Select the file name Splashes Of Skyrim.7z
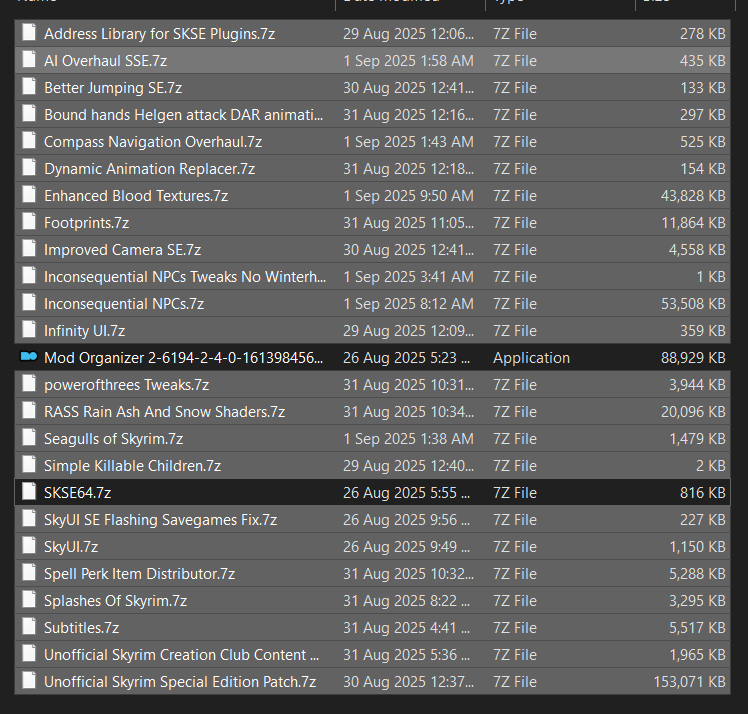The width and height of the screenshot is (748, 714). pos(115,601)
